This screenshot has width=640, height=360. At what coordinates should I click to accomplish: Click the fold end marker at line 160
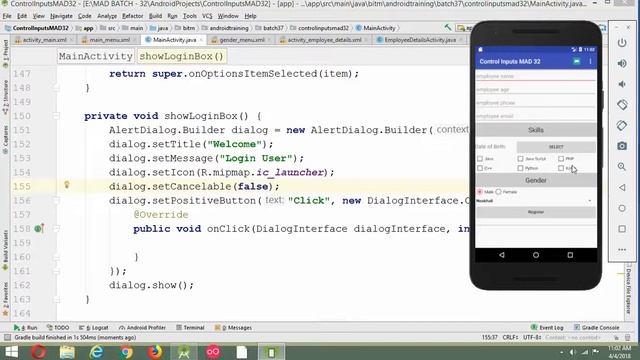coord(57,257)
